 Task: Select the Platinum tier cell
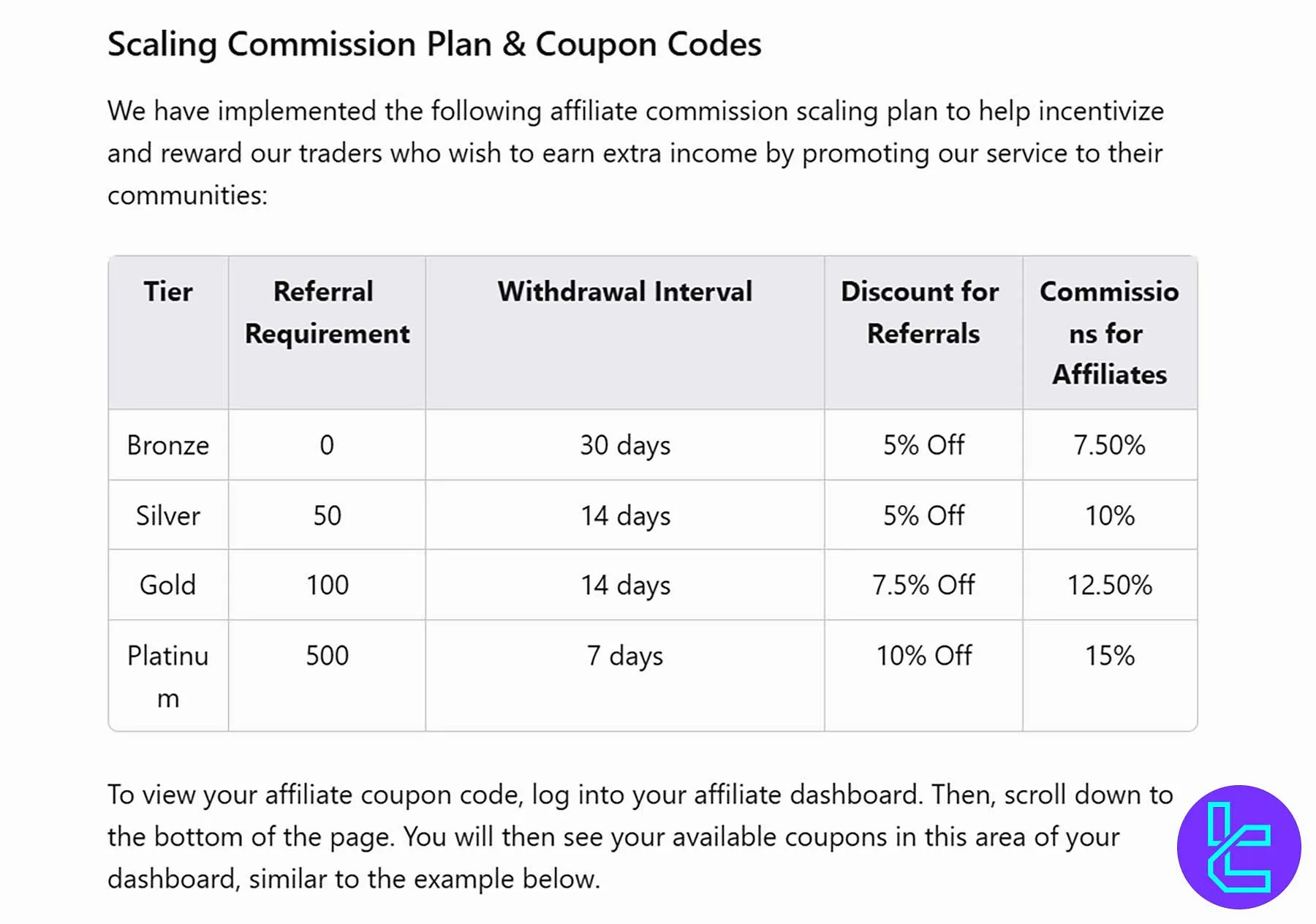[x=168, y=676]
